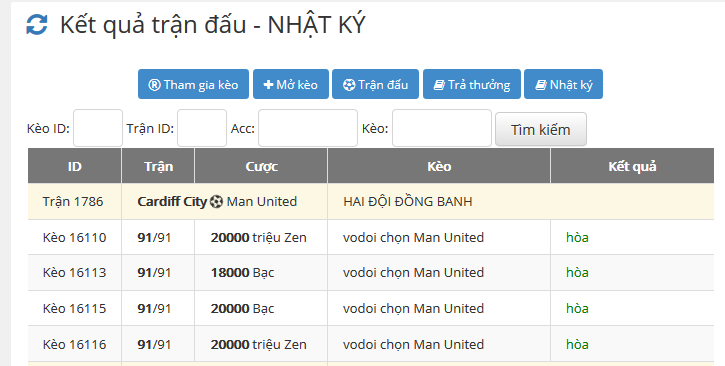Viewport: 725px width, 366px height.
Task: Click into the Kèo text input field
Action: click(442, 128)
